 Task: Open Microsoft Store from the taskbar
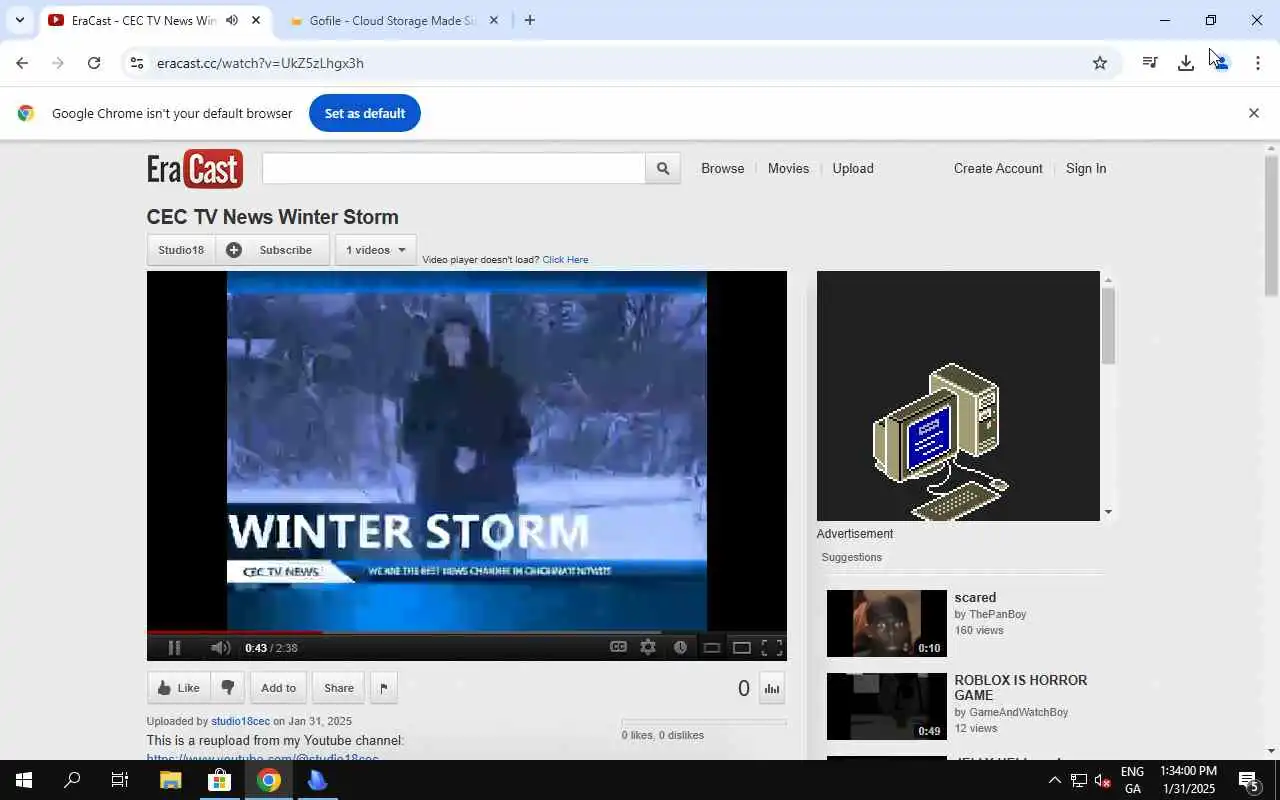pyautogui.click(x=219, y=781)
